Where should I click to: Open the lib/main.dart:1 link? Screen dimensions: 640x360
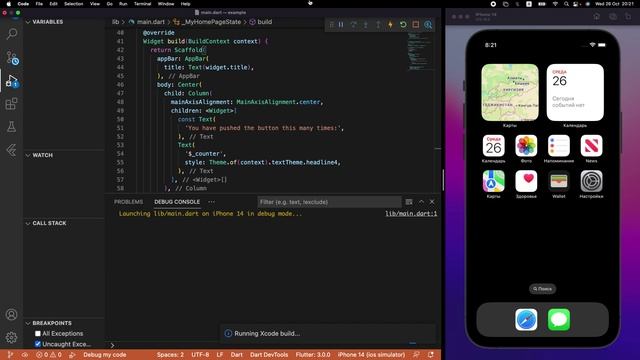[x=411, y=214]
